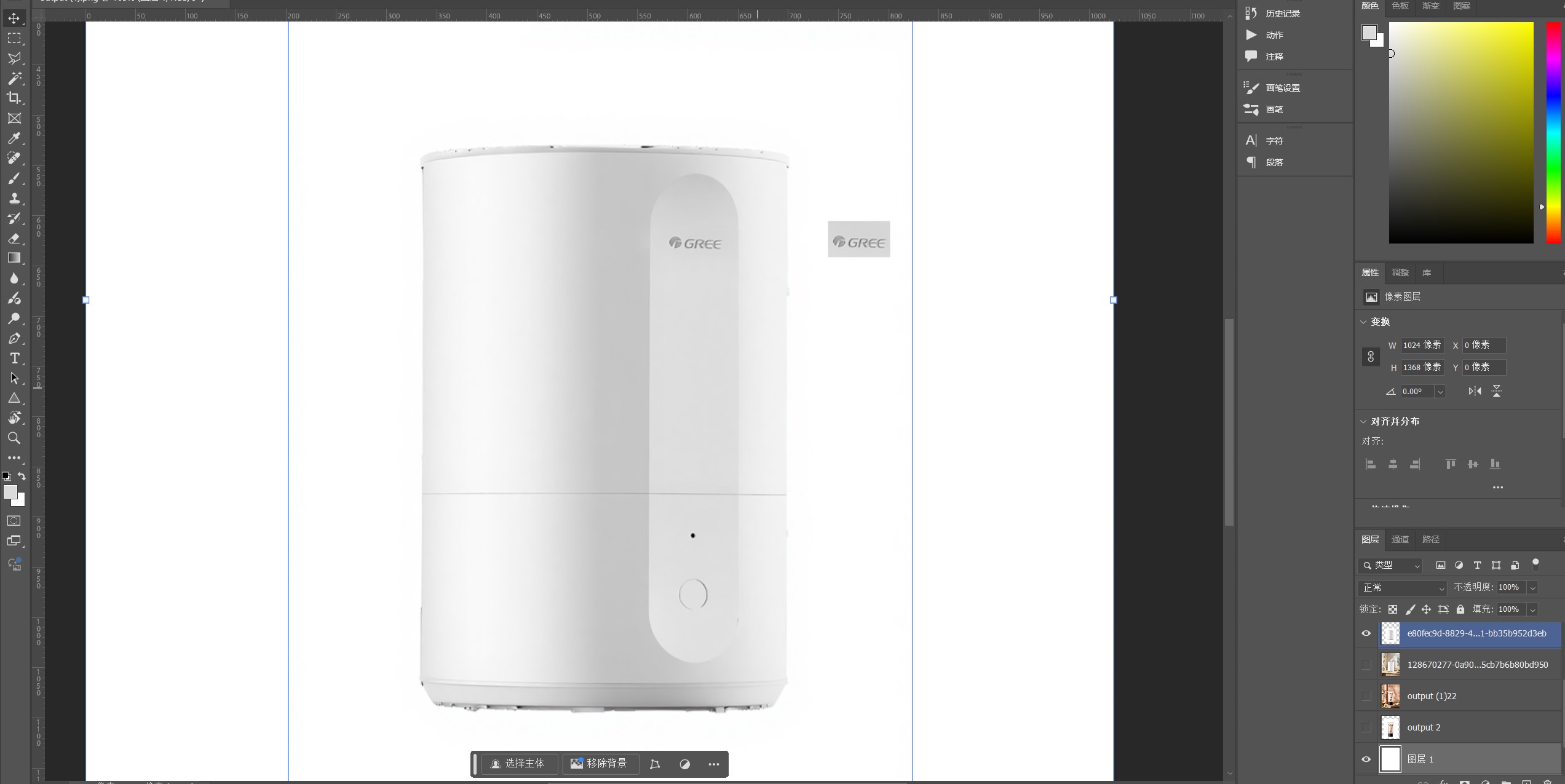Select the Zoom tool
1565x784 pixels.
pos(14,438)
